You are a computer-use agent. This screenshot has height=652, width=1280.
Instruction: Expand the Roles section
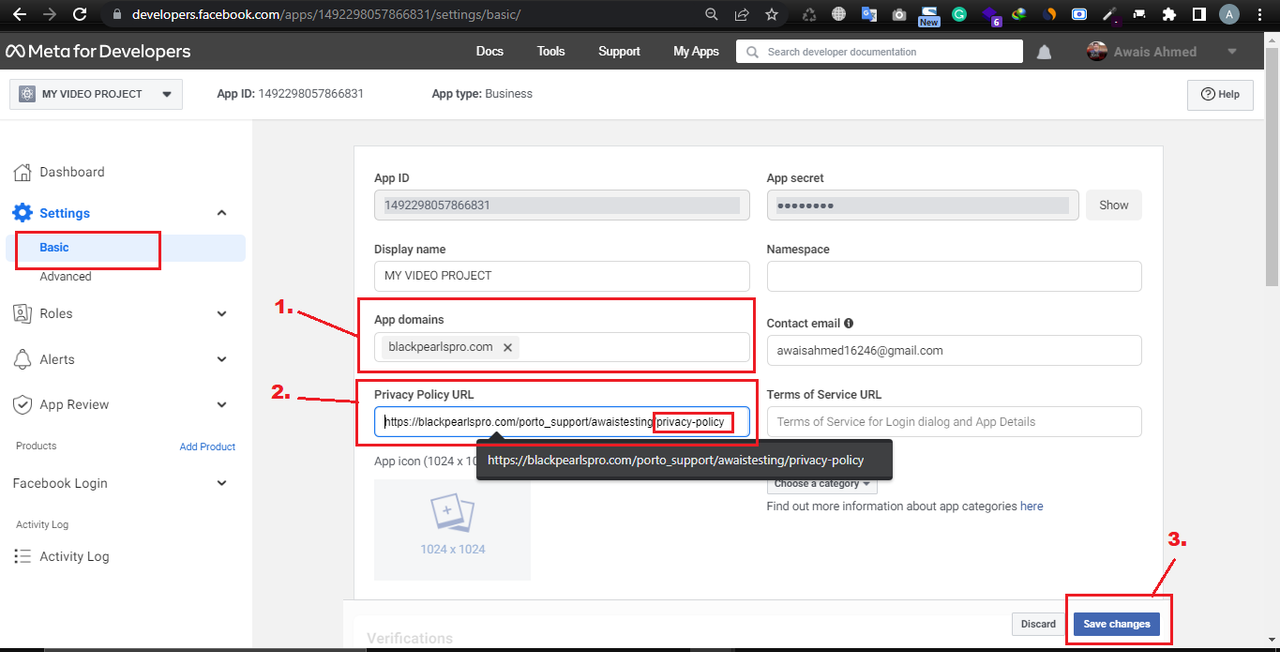(222, 313)
